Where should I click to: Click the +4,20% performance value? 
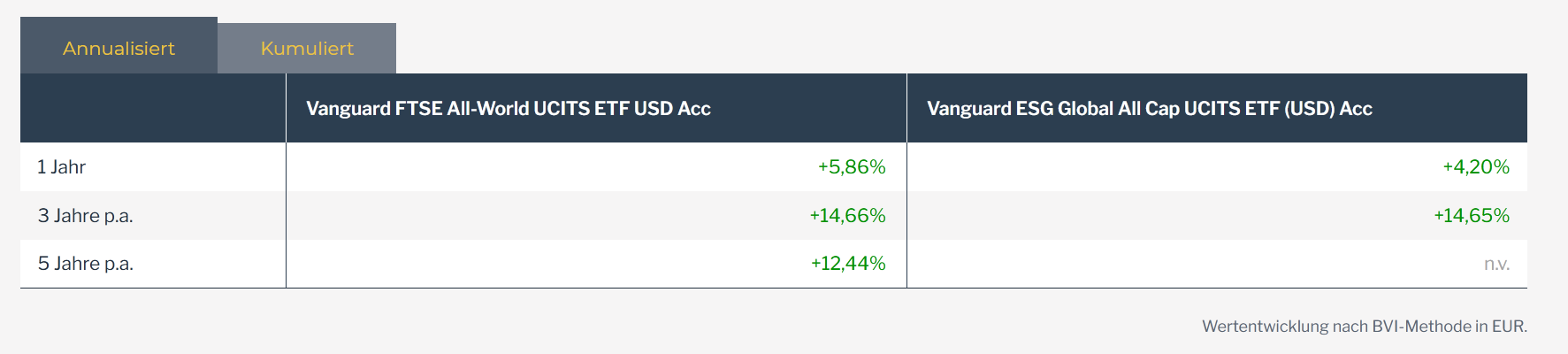tap(1475, 167)
